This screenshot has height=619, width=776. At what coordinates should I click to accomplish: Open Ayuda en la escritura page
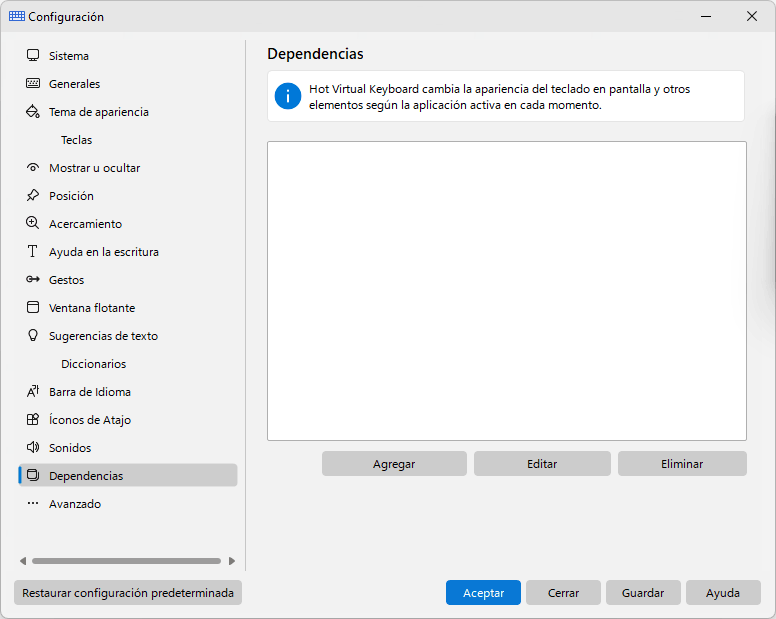pyautogui.click(x=128, y=251)
